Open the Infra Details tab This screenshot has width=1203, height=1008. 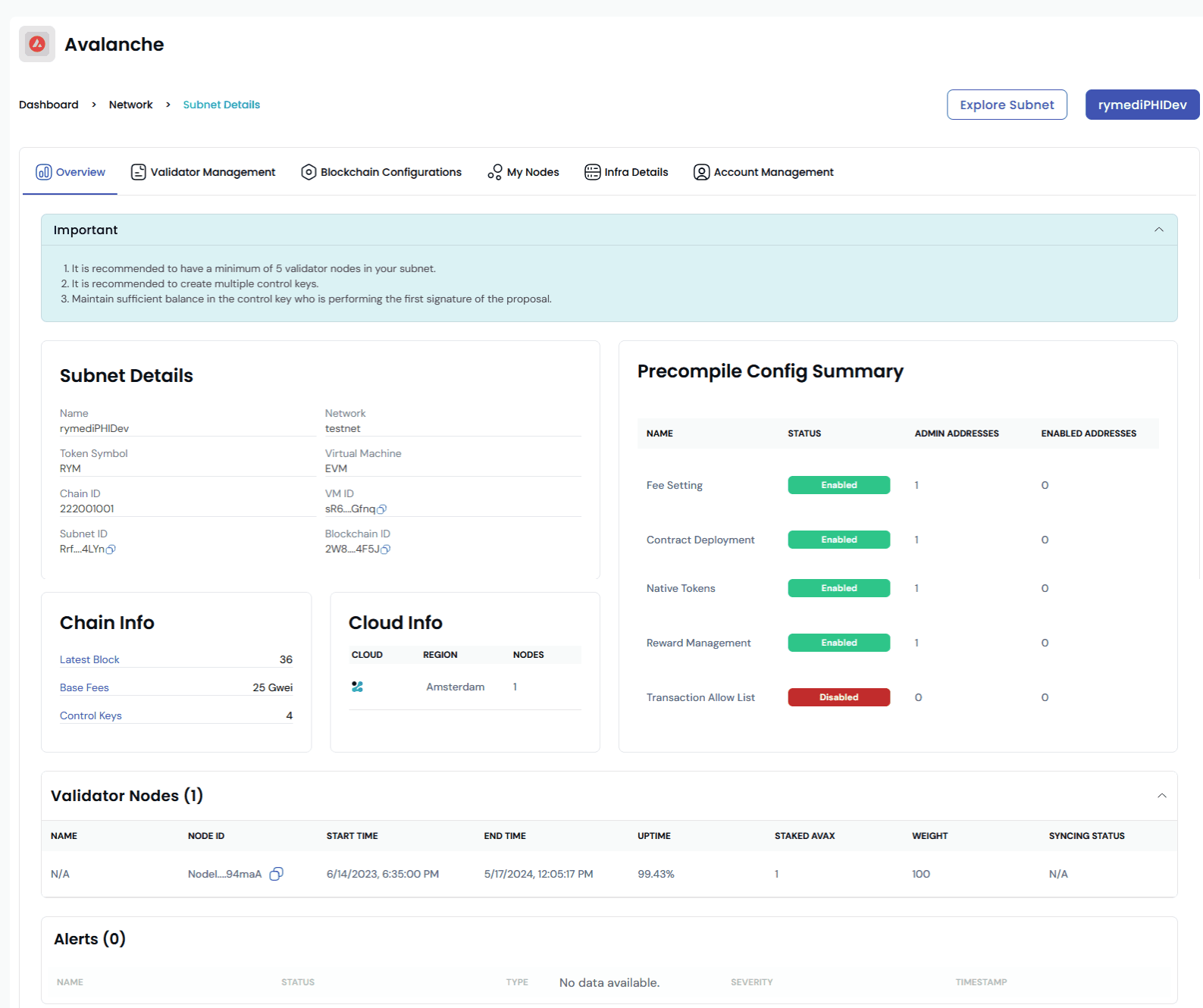click(x=626, y=172)
